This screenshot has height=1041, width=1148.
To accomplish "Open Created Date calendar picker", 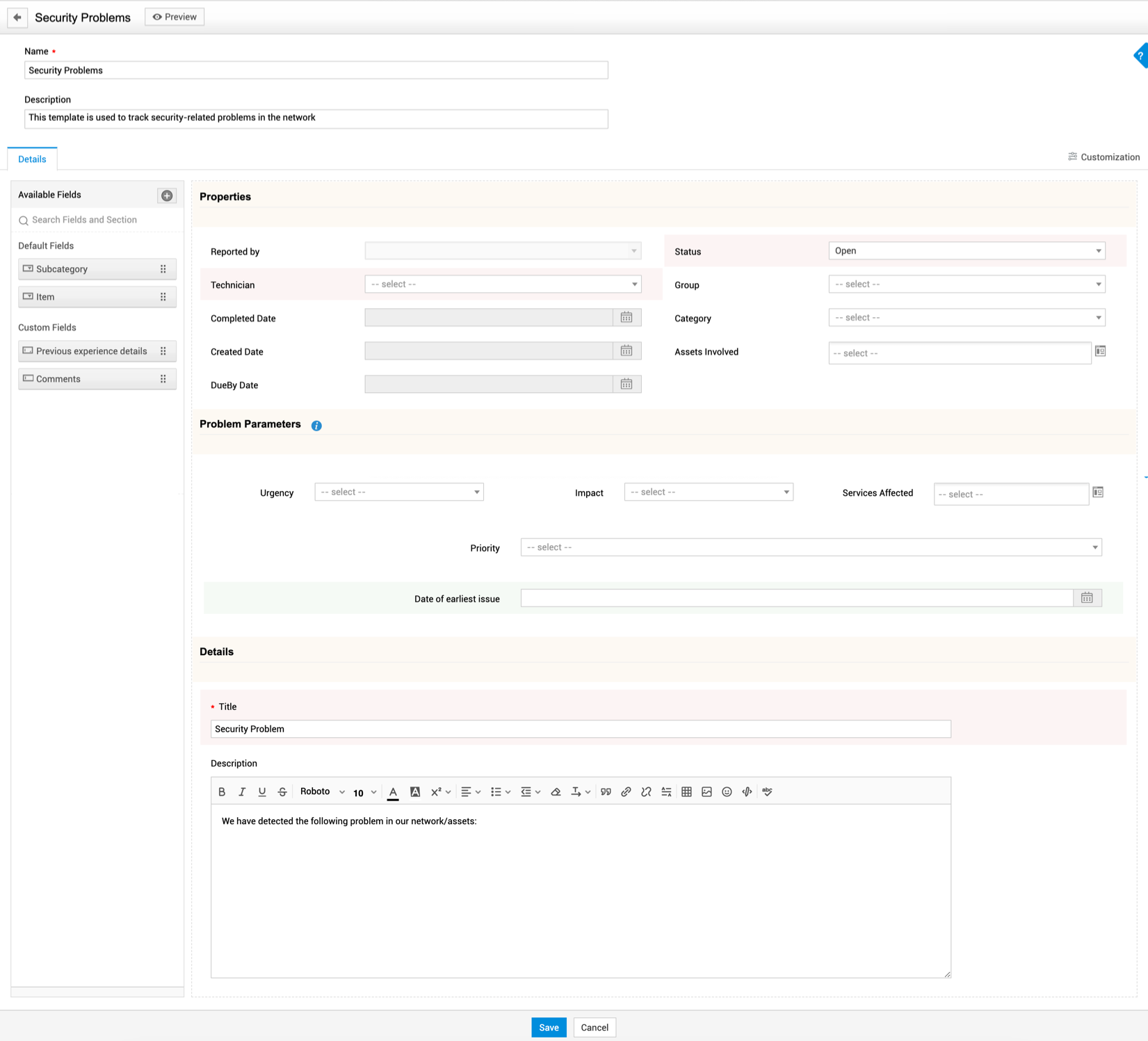I will (626, 351).
